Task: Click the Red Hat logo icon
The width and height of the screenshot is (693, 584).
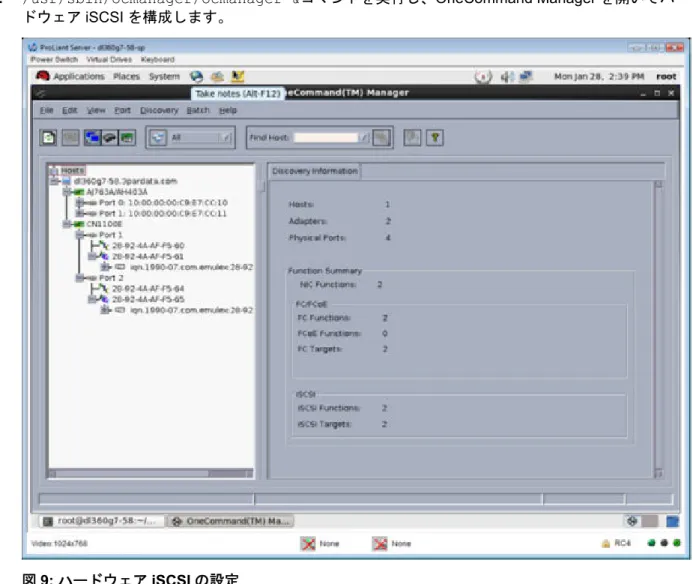Action: pos(43,76)
